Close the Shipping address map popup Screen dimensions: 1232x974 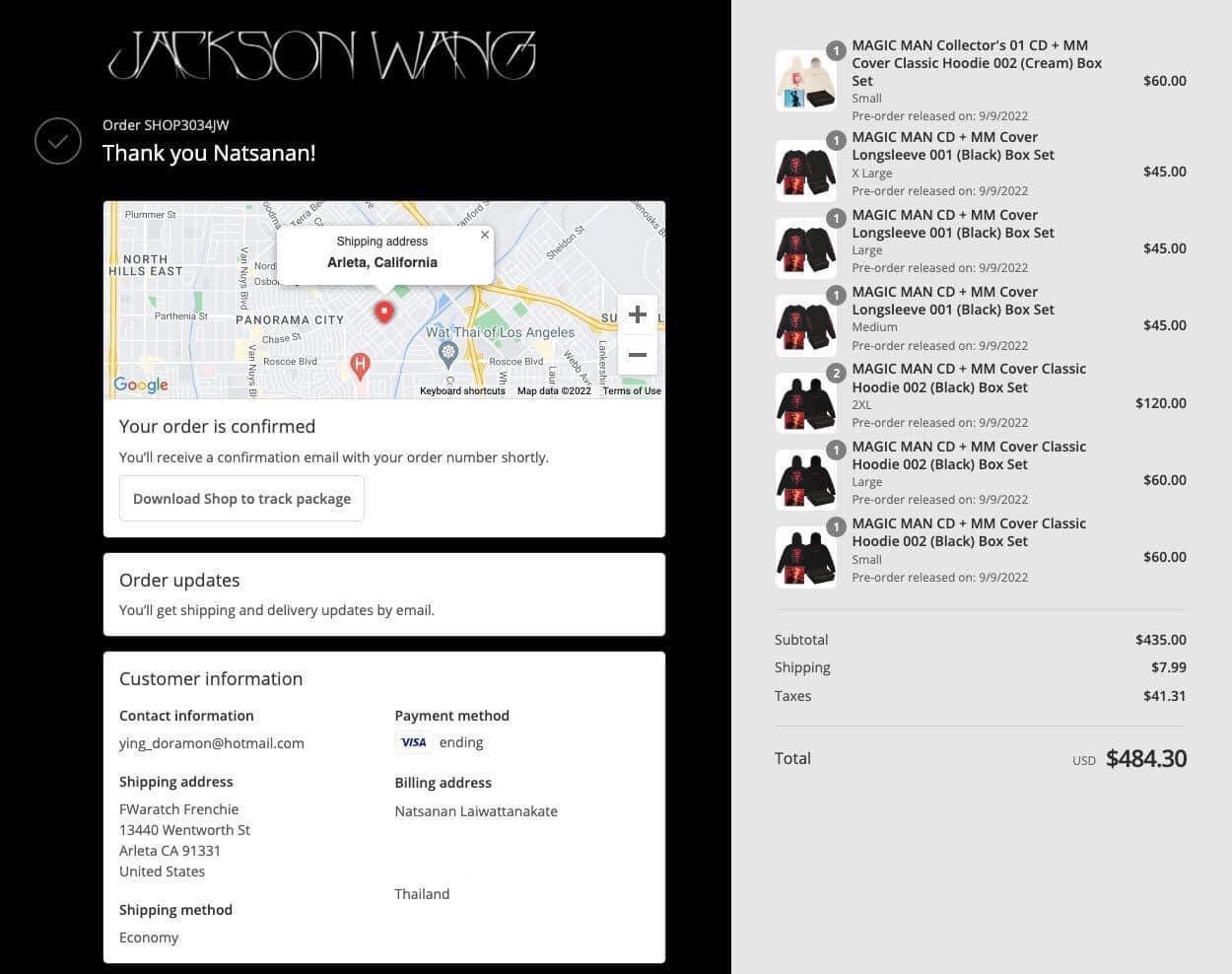coord(484,235)
